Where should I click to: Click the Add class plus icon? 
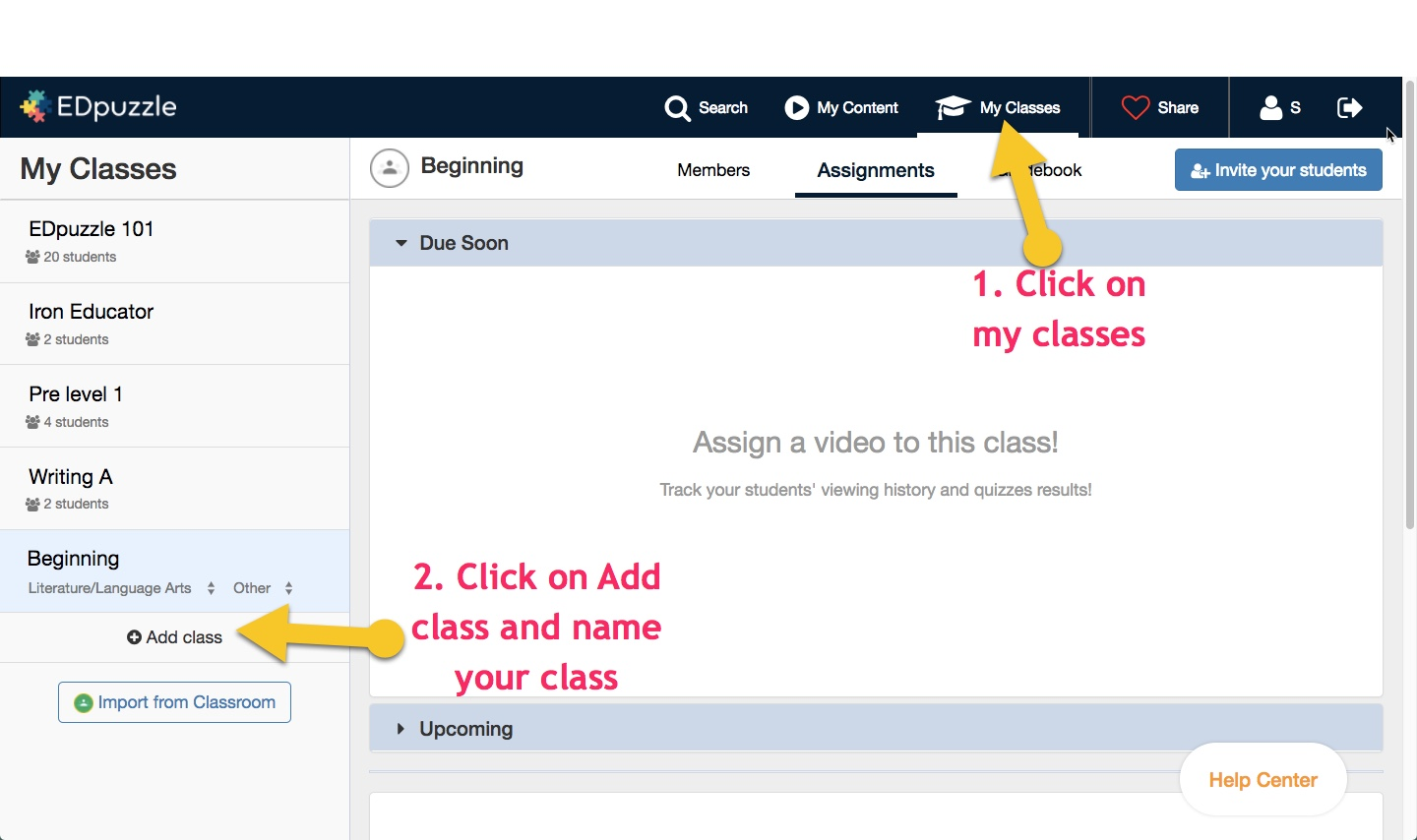pyautogui.click(x=134, y=637)
